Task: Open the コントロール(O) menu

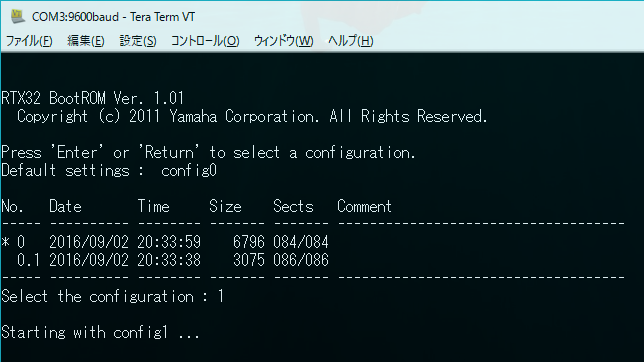Action: (x=205, y=41)
